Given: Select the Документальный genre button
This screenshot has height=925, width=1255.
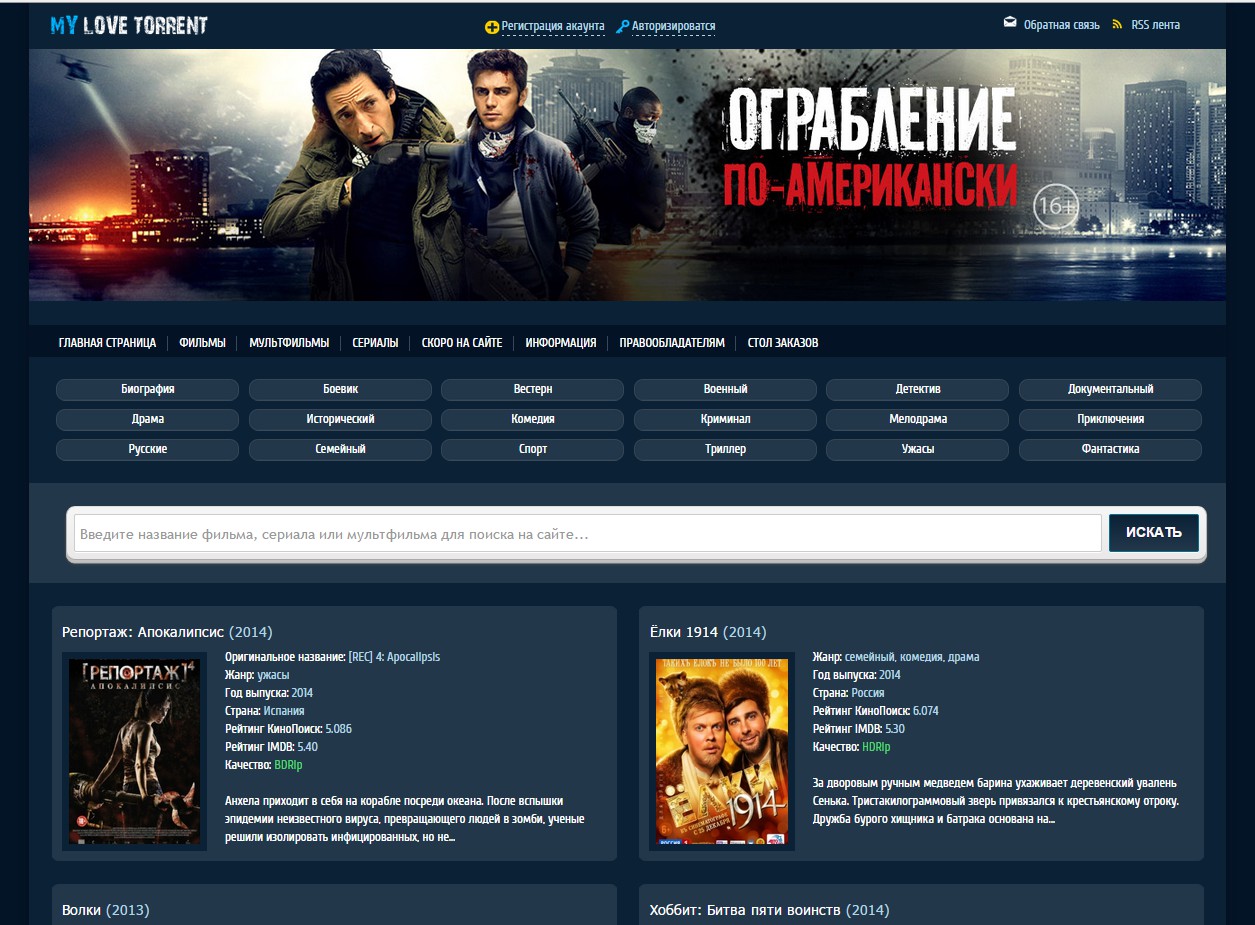Looking at the screenshot, I should pos(1110,389).
